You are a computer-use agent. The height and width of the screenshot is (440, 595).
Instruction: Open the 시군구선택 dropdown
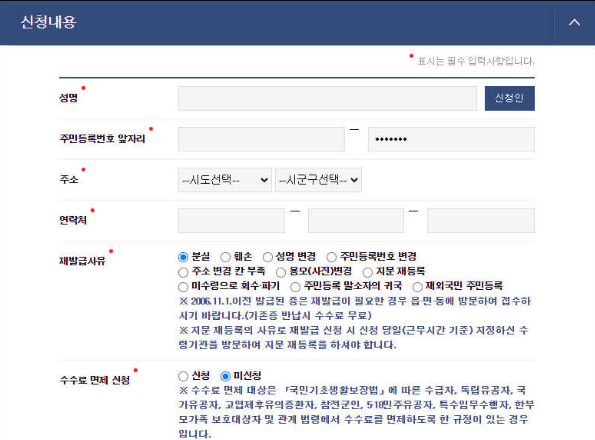click(318, 180)
